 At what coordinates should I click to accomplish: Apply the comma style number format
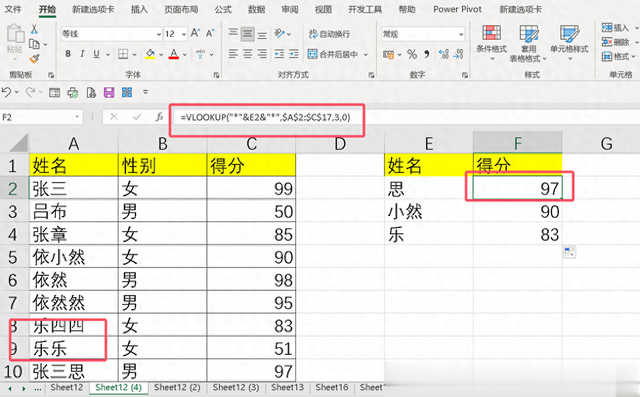pyautogui.click(x=427, y=54)
